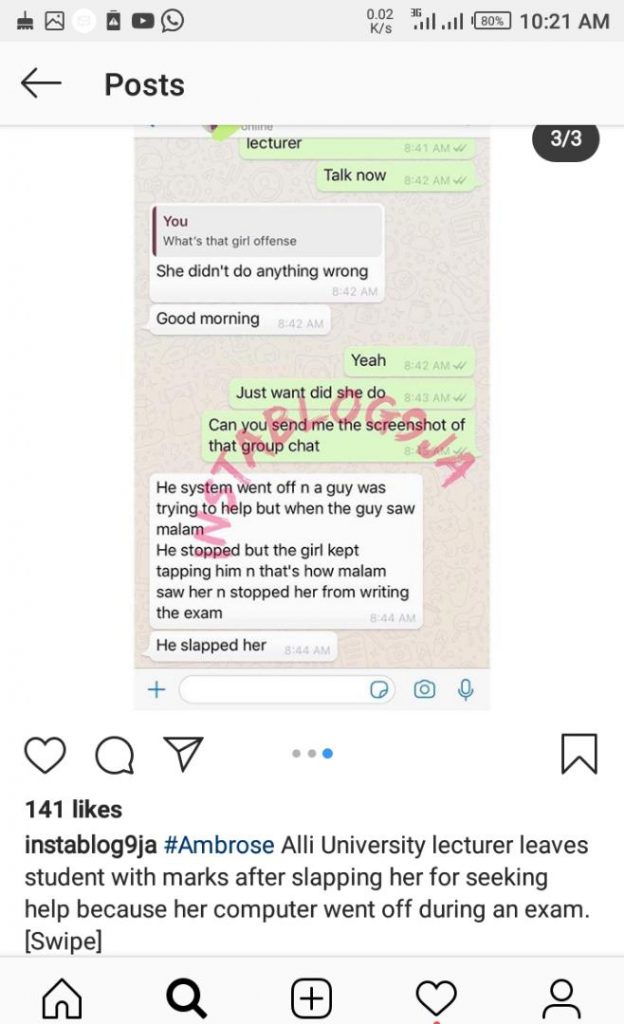Tap the 3/3 image counter badge

566,138
